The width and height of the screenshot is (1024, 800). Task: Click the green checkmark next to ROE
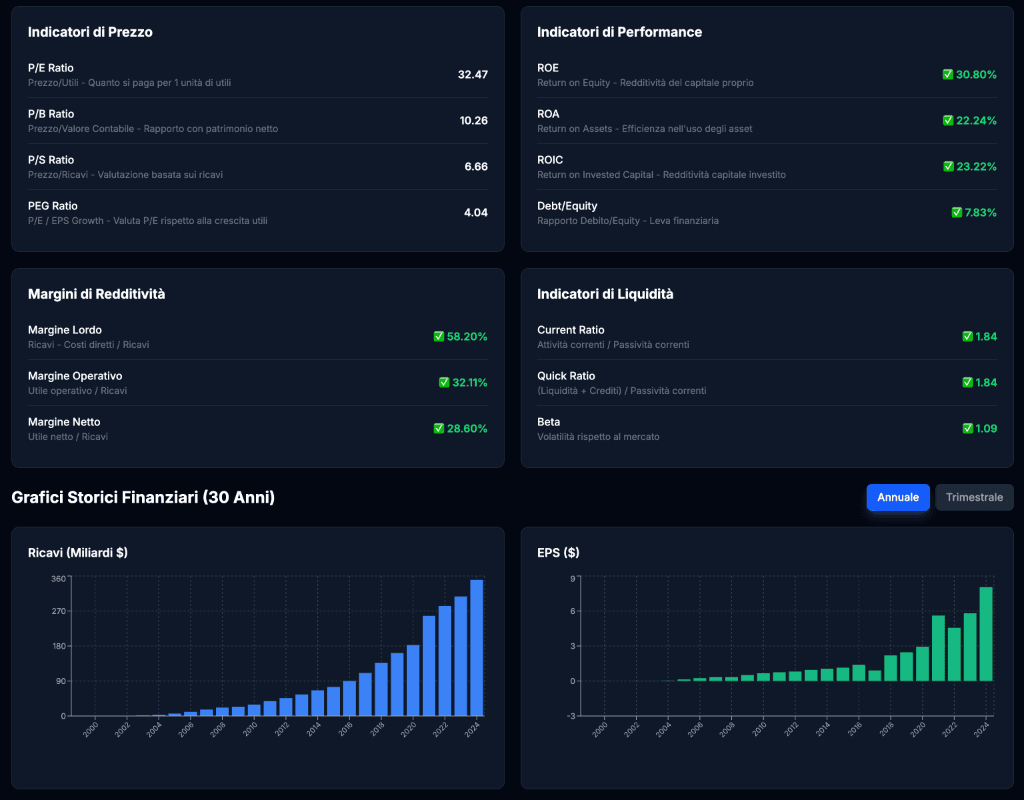(947, 75)
